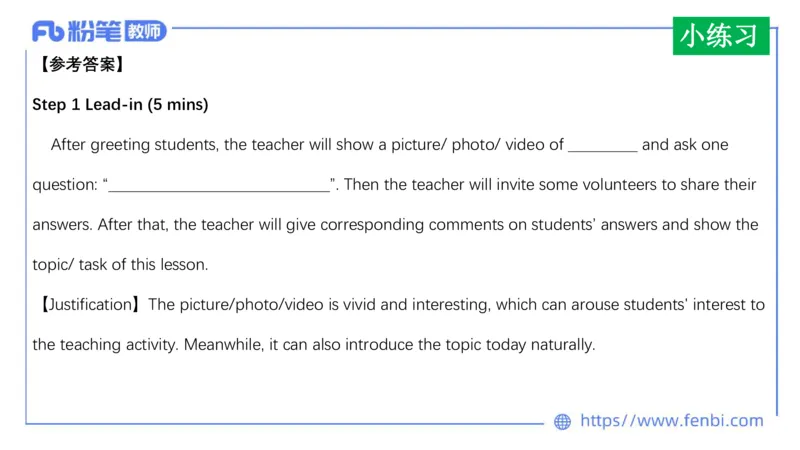Click the "【Justification】" label
This screenshot has height=450, width=800.
tap(88, 305)
